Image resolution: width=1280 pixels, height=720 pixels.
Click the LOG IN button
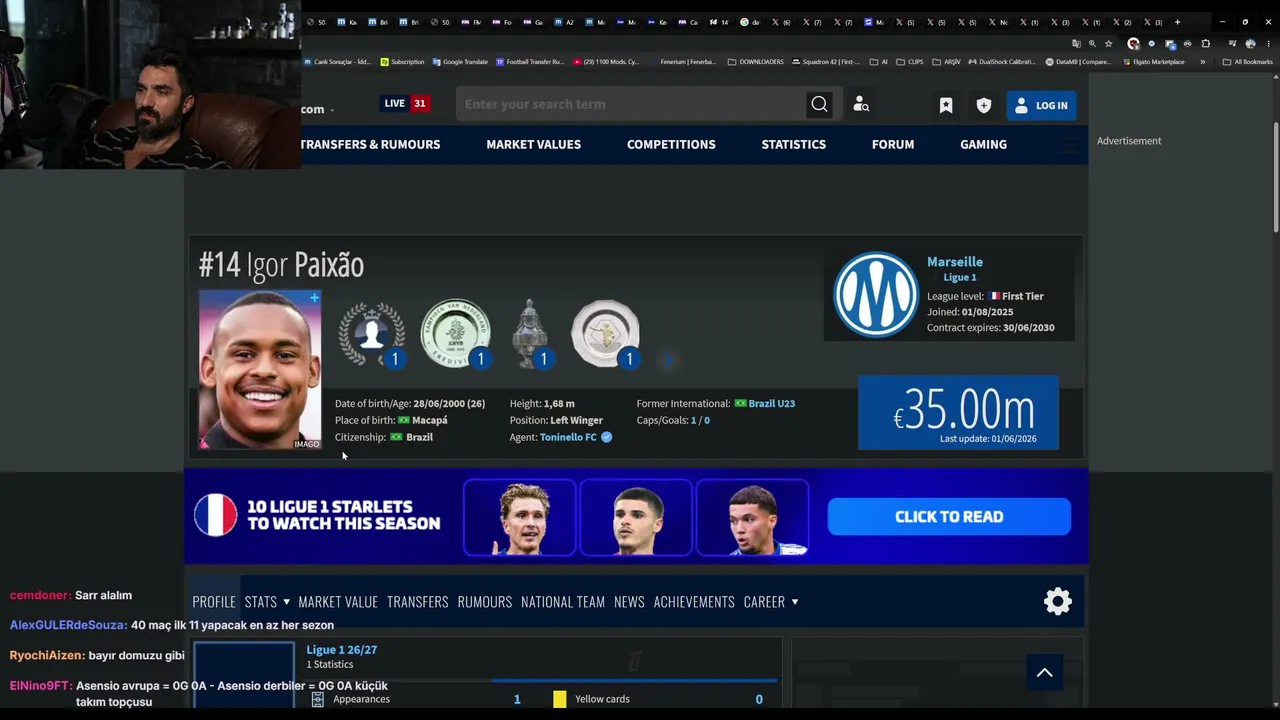pyautogui.click(x=1041, y=105)
